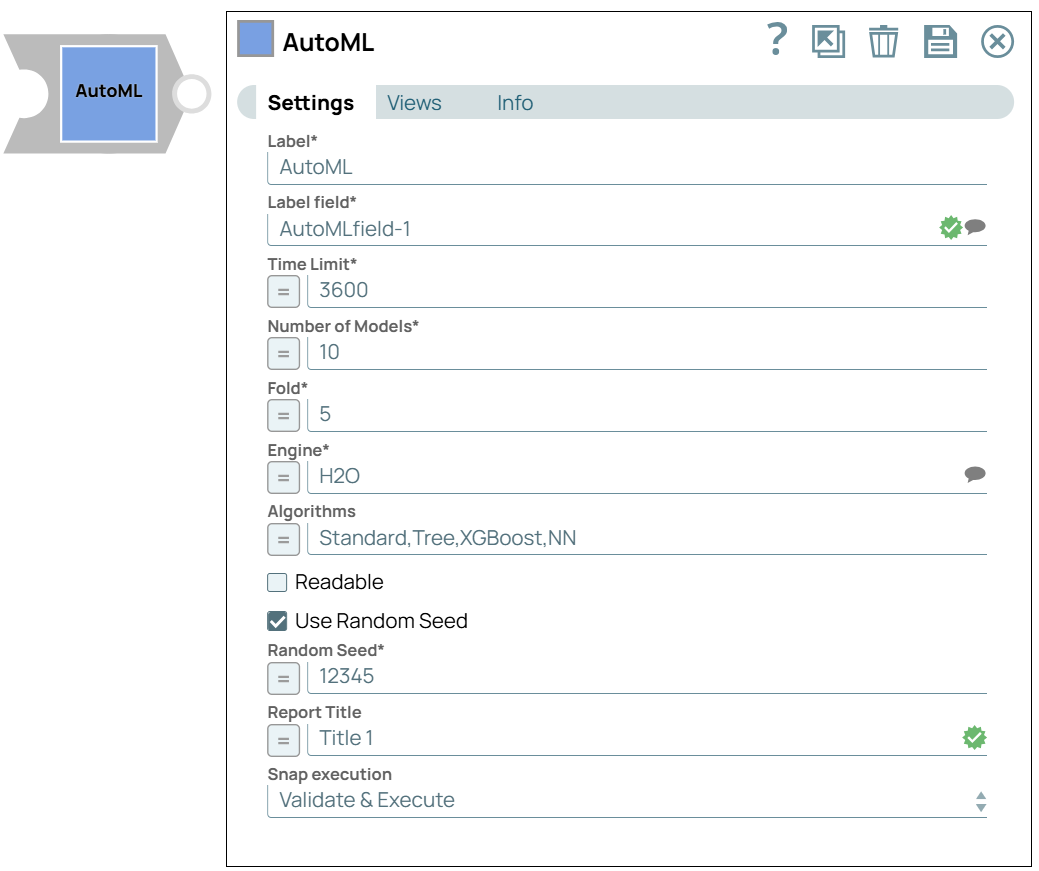1039x871 pixels.
Task: Delete the Snap with the trash icon
Action: pos(884,42)
